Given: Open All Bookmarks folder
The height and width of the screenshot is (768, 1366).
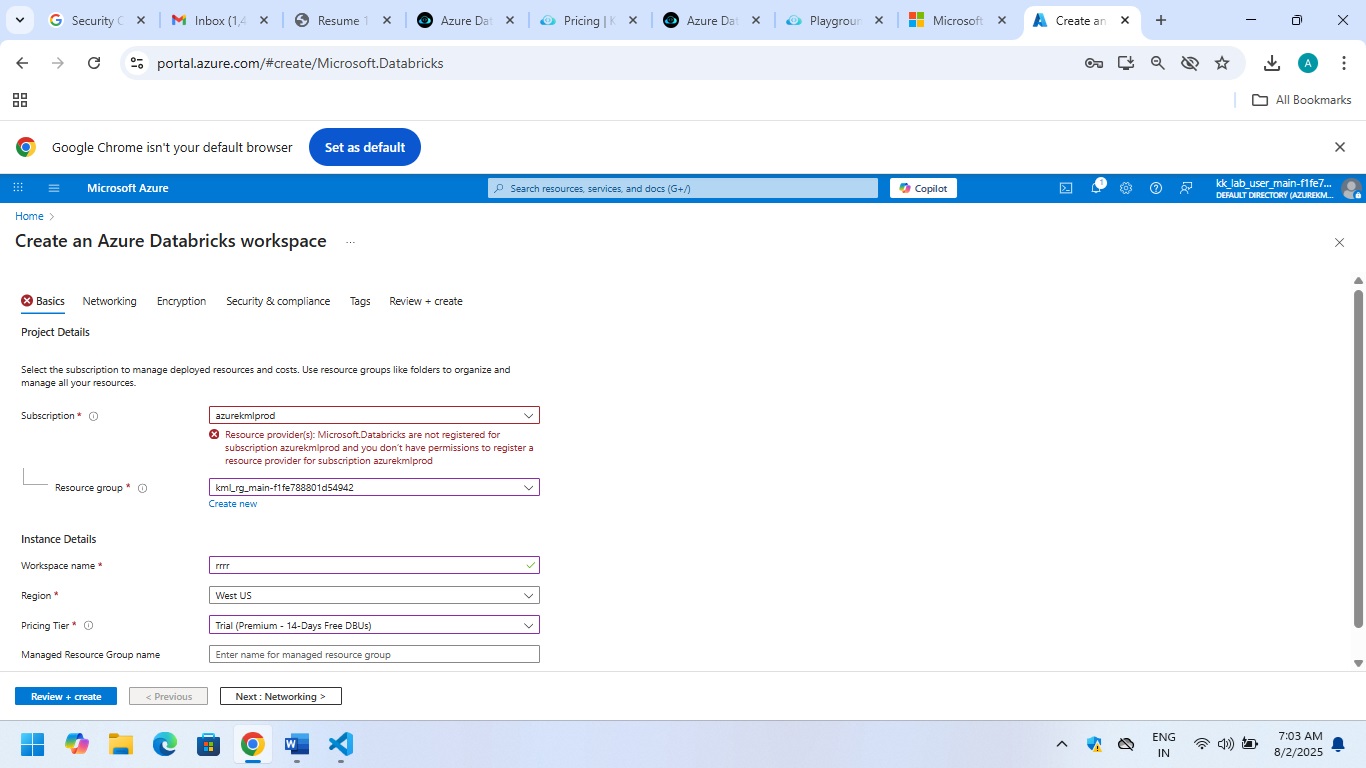Looking at the screenshot, I should tap(1302, 100).
